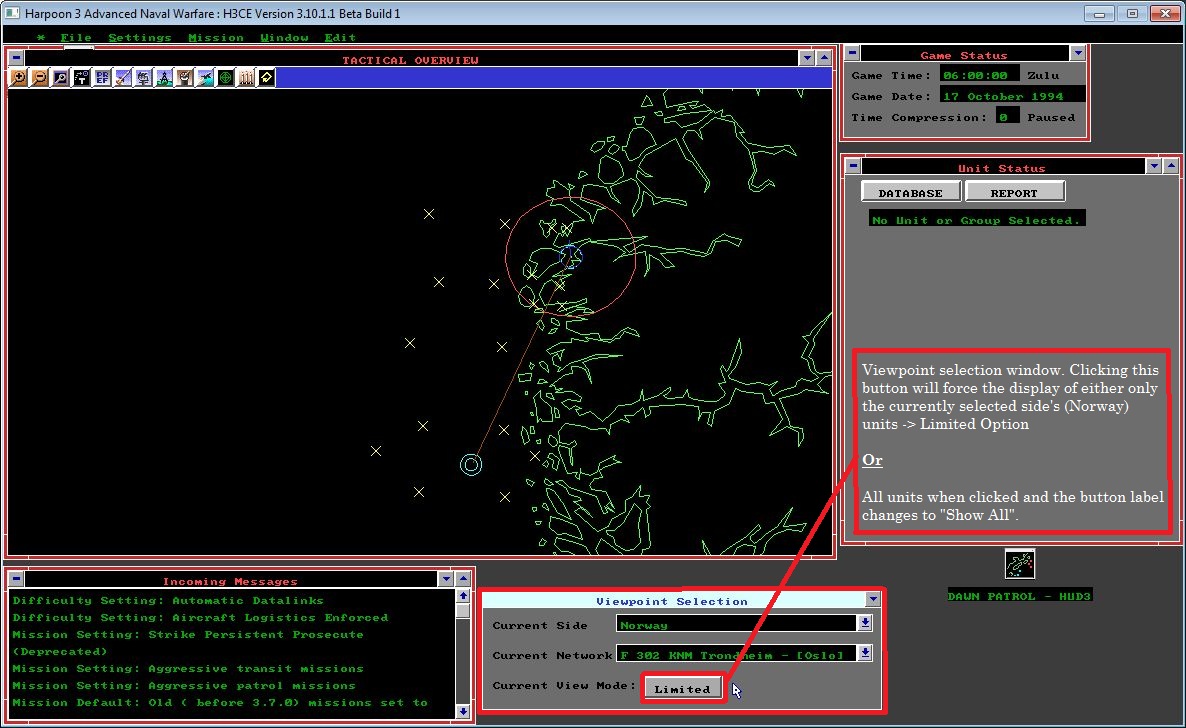Zoom in on the tactical map

click(18, 77)
